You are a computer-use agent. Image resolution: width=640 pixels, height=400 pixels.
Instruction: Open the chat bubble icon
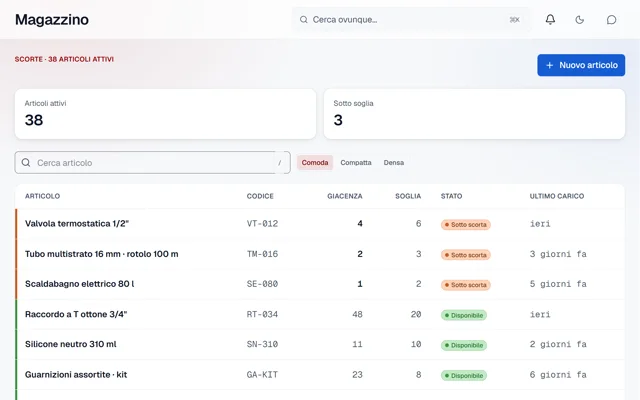coord(611,20)
